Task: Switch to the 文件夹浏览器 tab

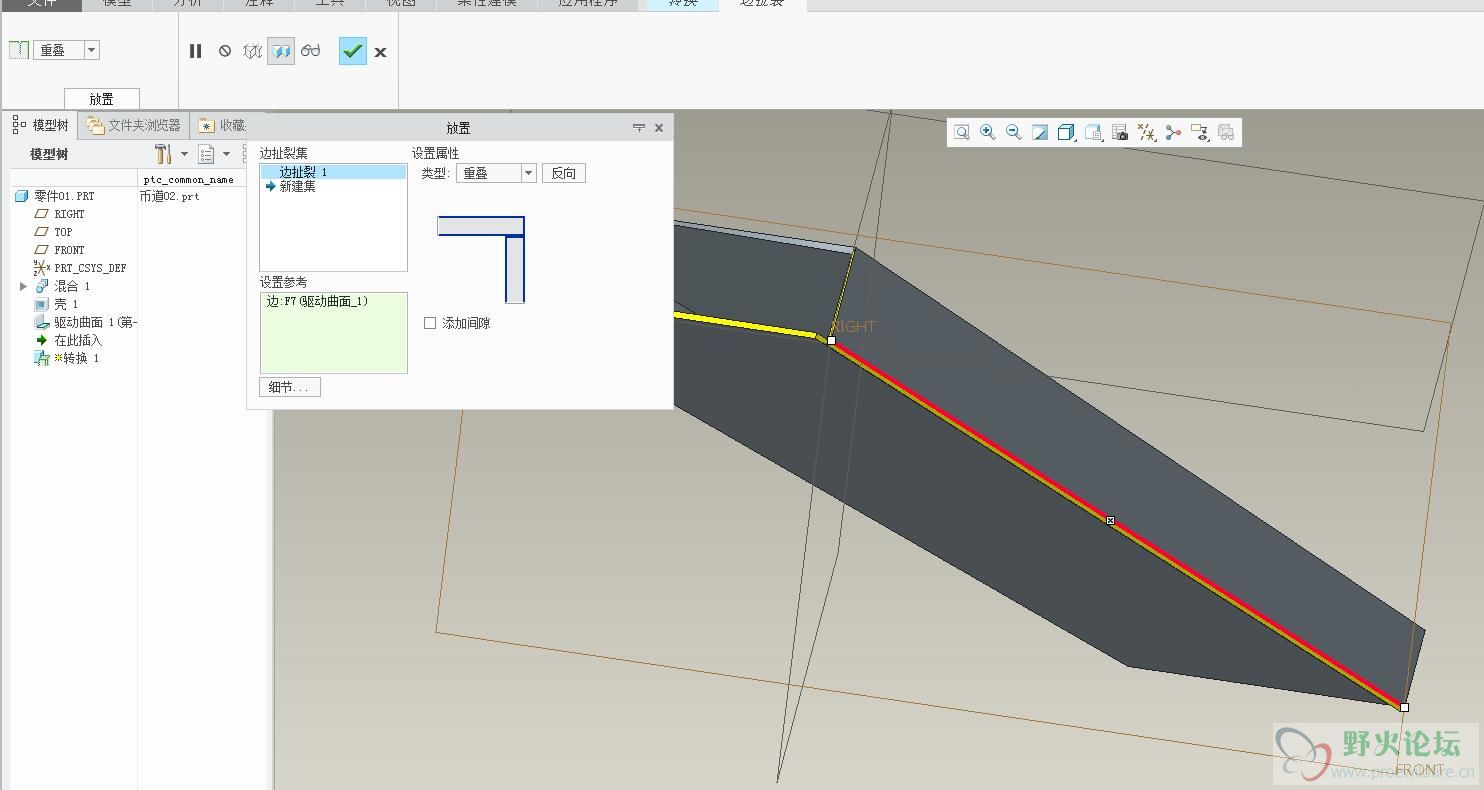Action: (134, 125)
